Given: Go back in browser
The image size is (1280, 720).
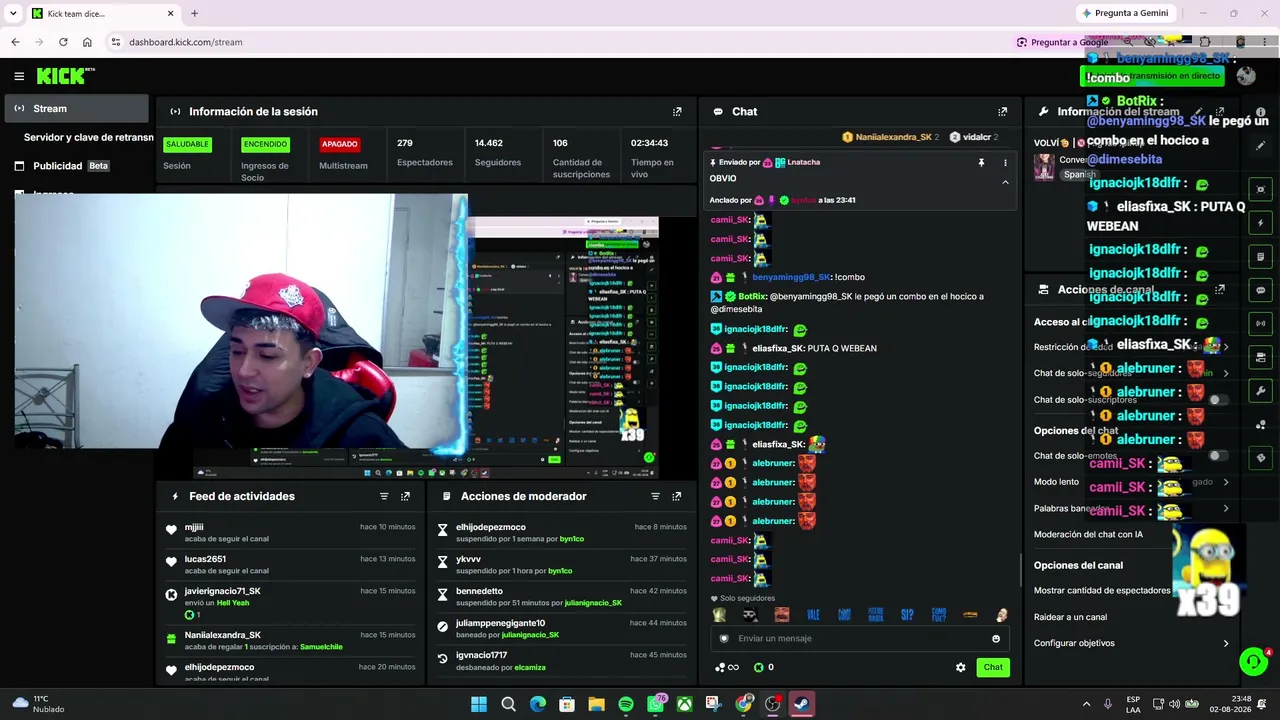Looking at the screenshot, I should coord(15,42).
